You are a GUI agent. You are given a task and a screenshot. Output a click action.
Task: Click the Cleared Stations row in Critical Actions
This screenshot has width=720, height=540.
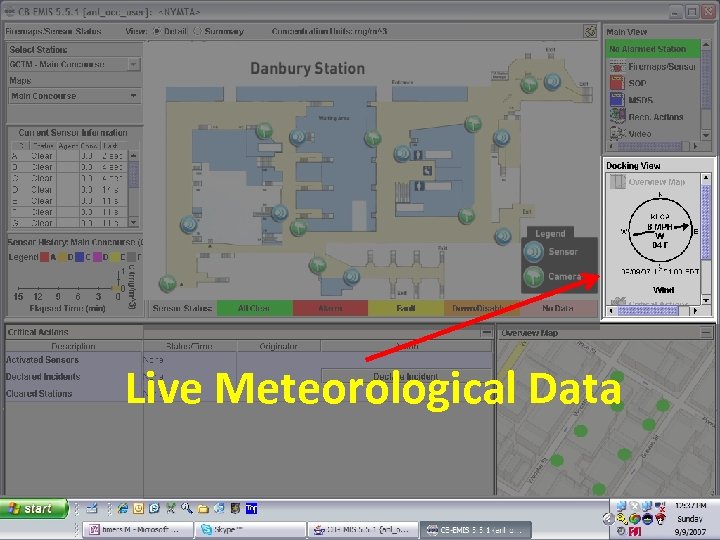coord(248,394)
